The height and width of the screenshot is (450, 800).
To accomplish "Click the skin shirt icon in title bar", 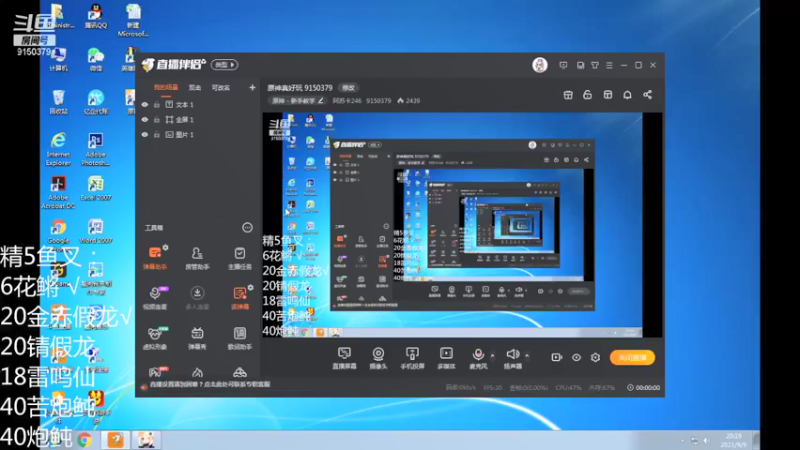I will tap(595, 65).
